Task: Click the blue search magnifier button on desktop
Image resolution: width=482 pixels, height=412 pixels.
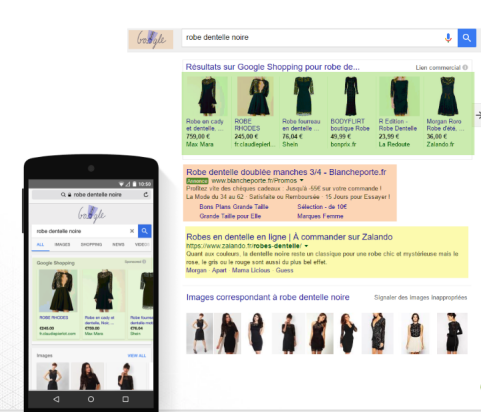Action: [x=466, y=38]
